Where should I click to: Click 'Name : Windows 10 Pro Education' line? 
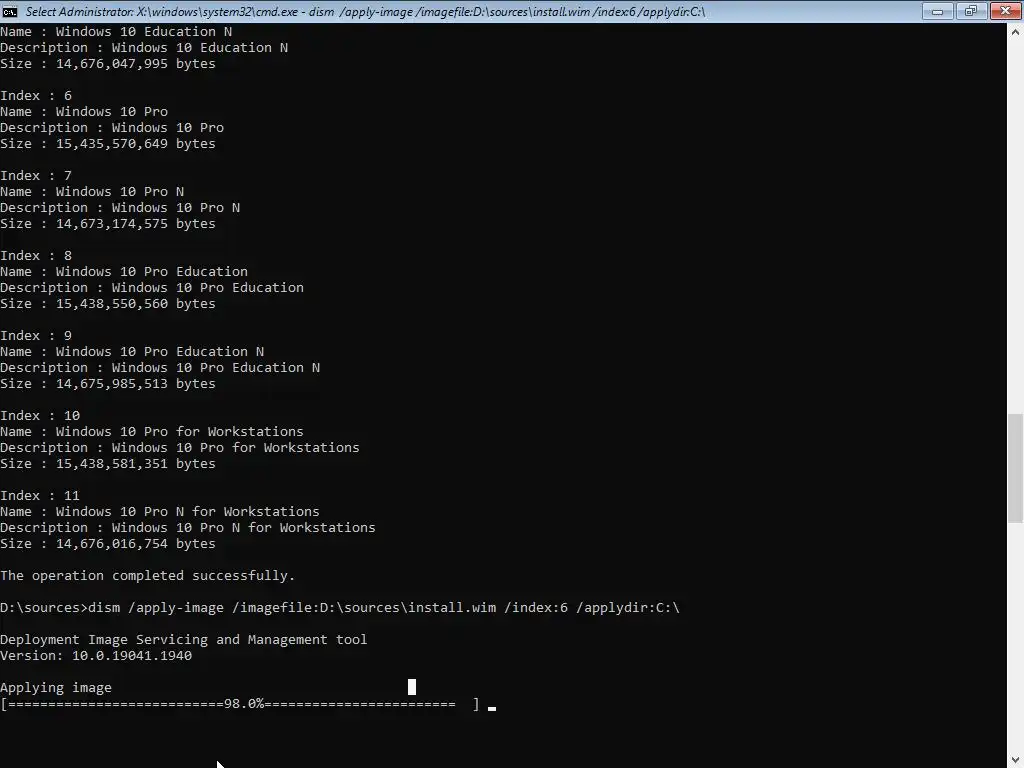click(124, 272)
